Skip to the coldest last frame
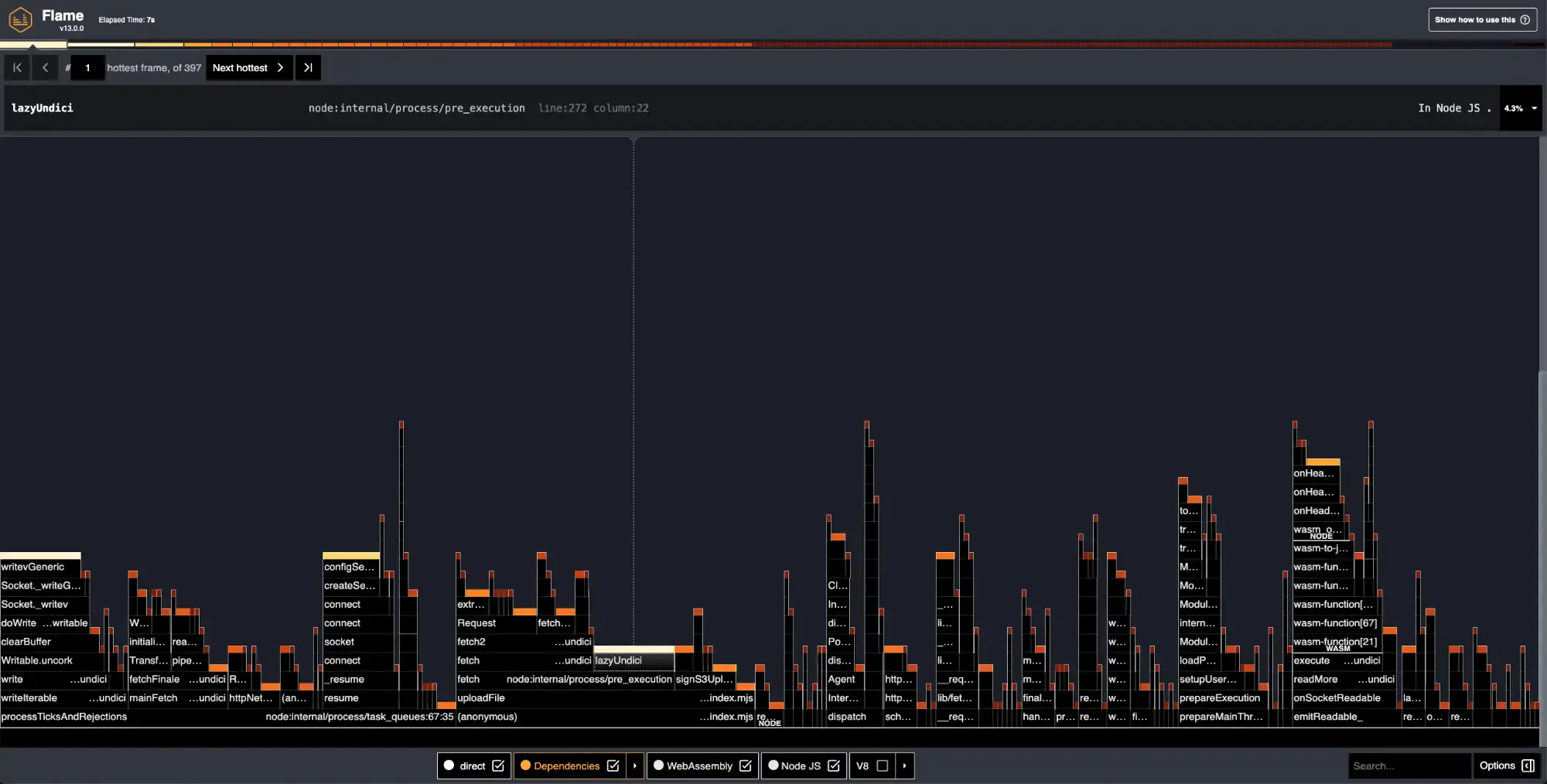The height and width of the screenshot is (784, 1547). coord(308,68)
